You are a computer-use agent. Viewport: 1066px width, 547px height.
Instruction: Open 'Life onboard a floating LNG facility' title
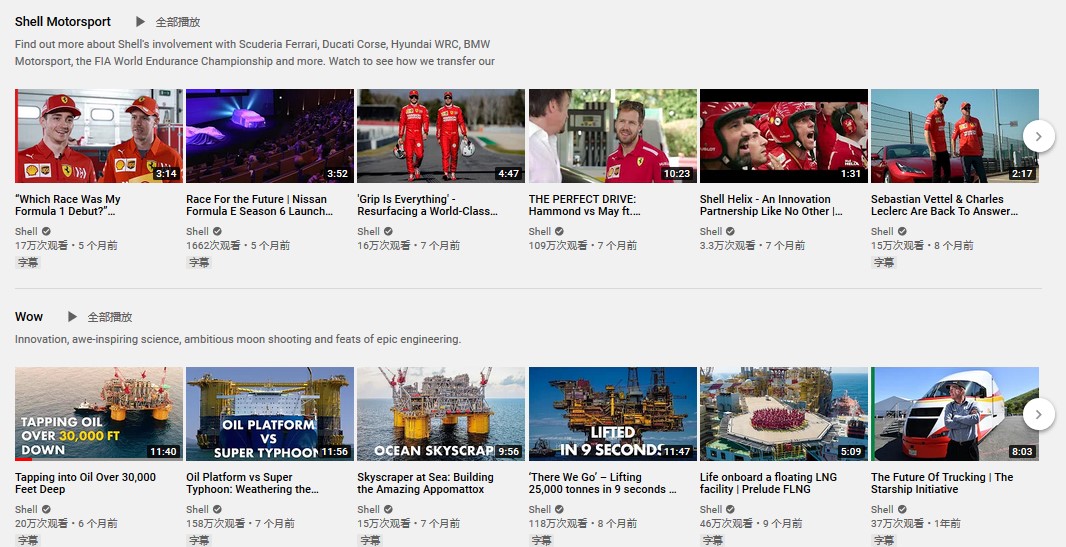tap(768, 483)
